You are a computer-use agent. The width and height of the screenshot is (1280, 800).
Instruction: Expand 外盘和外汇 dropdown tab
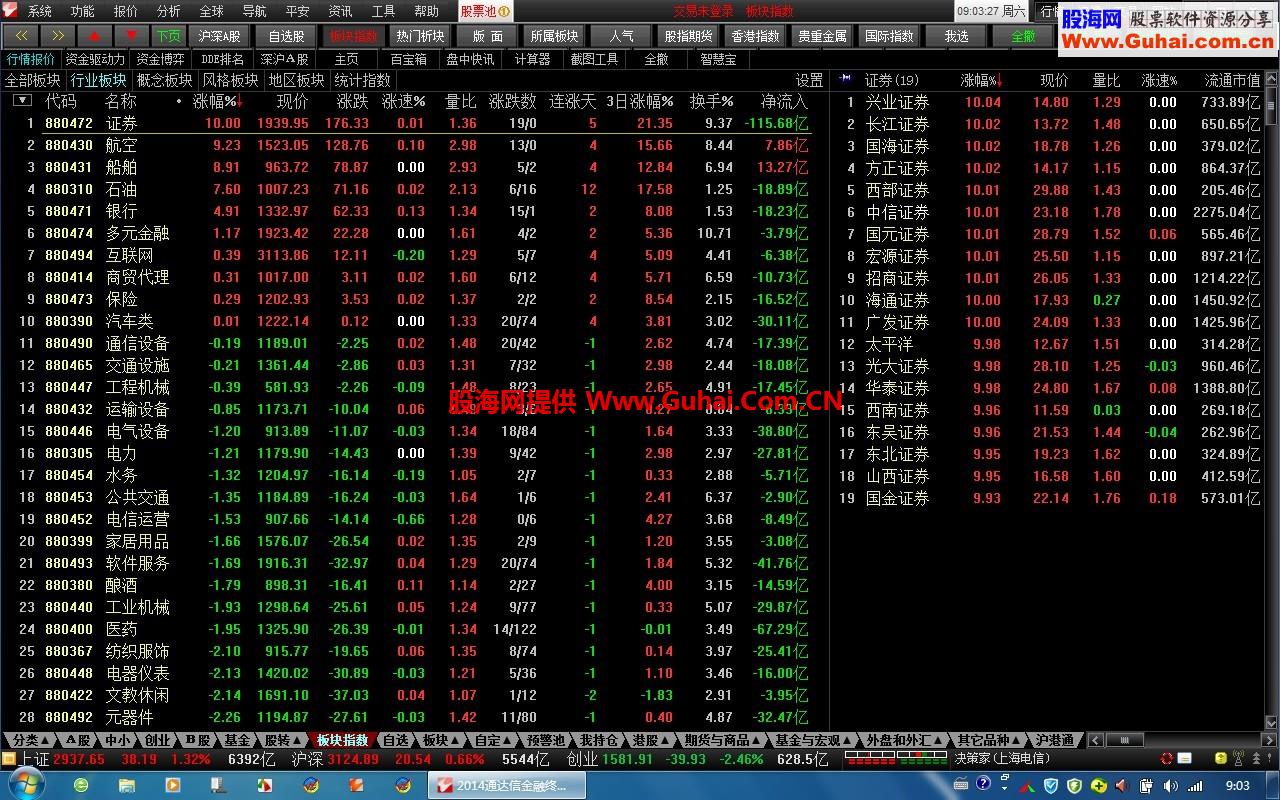point(905,740)
